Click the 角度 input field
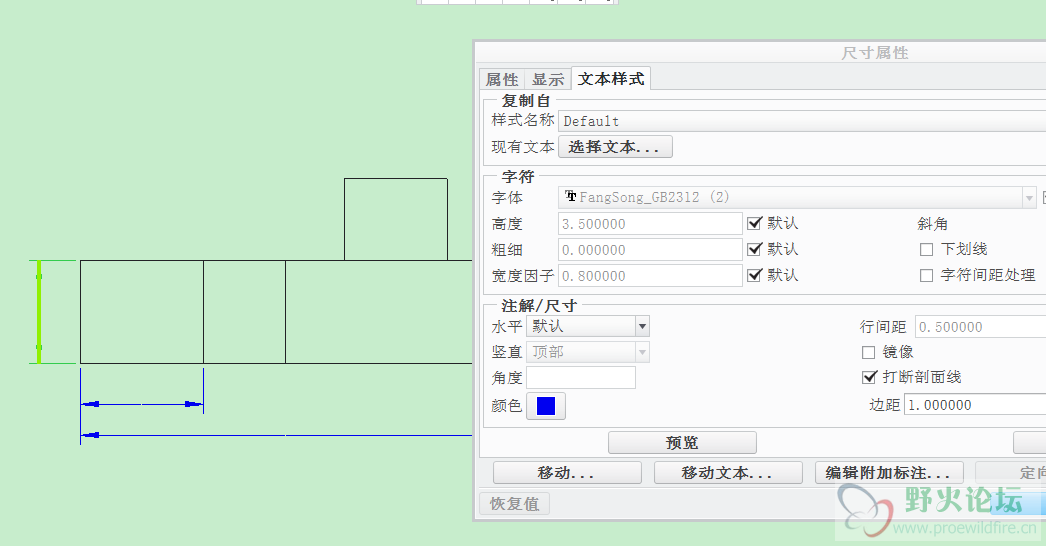This screenshot has width=1046, height=546. [x=581, y=378]
